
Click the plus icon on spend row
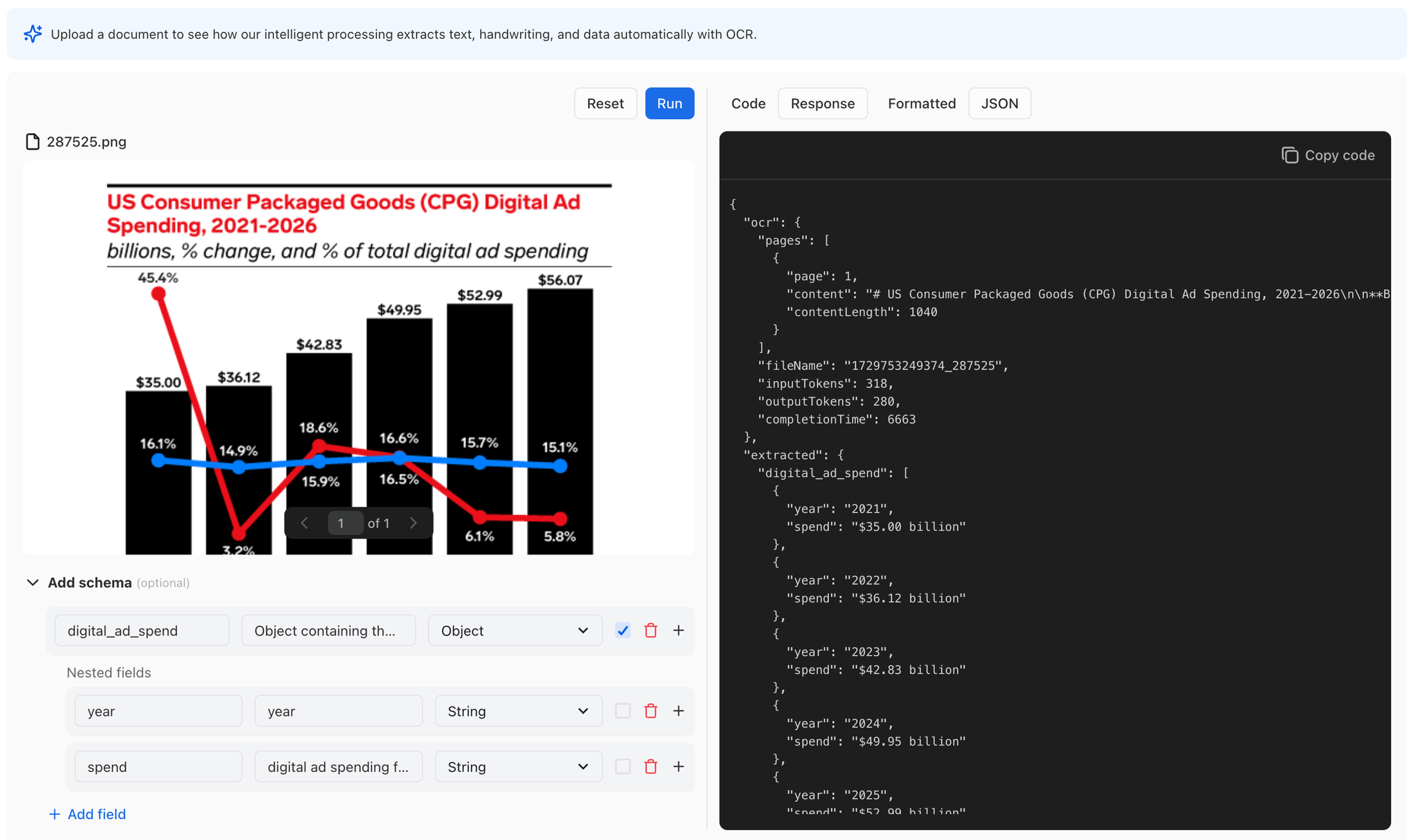coord(679,766)
